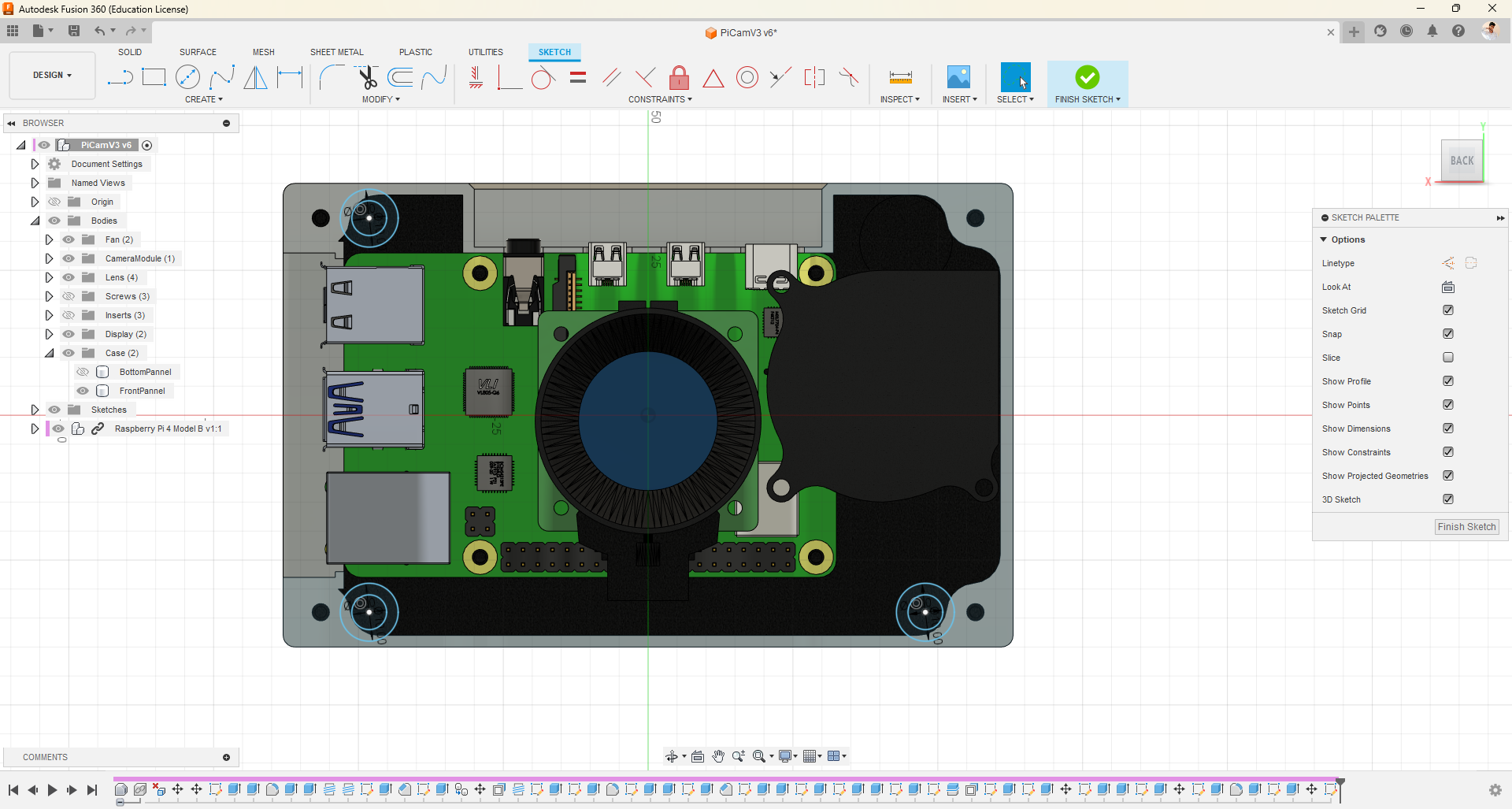Apply the Fix/Unfix lock constraint

coord(679,77)
